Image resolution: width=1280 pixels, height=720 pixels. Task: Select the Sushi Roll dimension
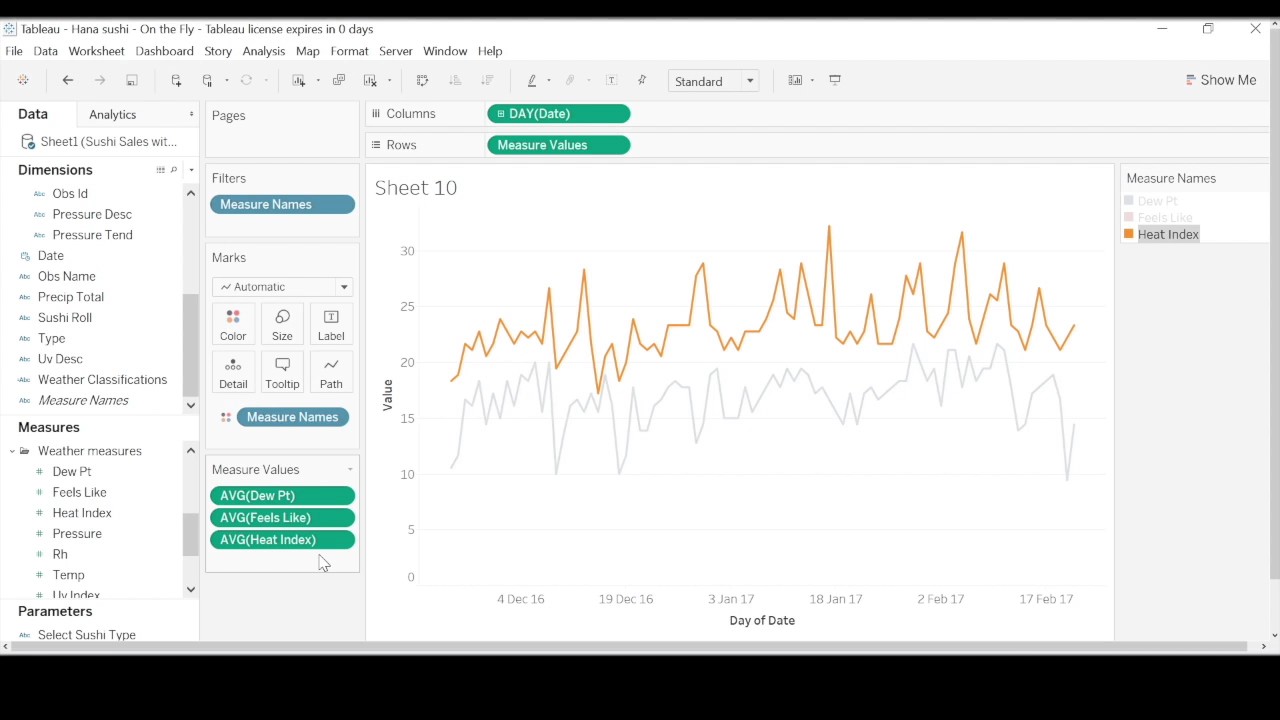point(65,318)
